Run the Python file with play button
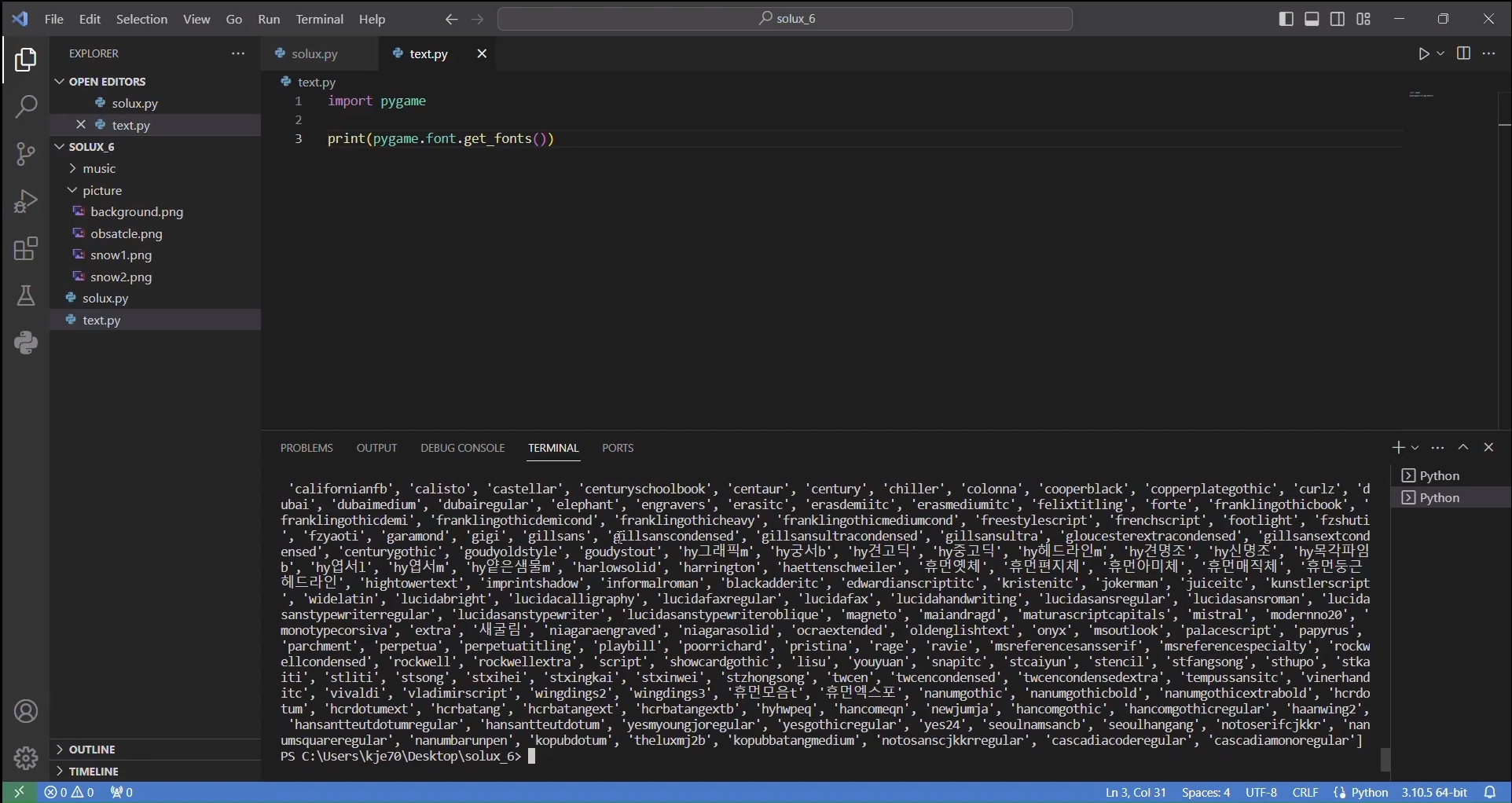The width and height of the screenshot is (1512, 803). [1423, 53]
